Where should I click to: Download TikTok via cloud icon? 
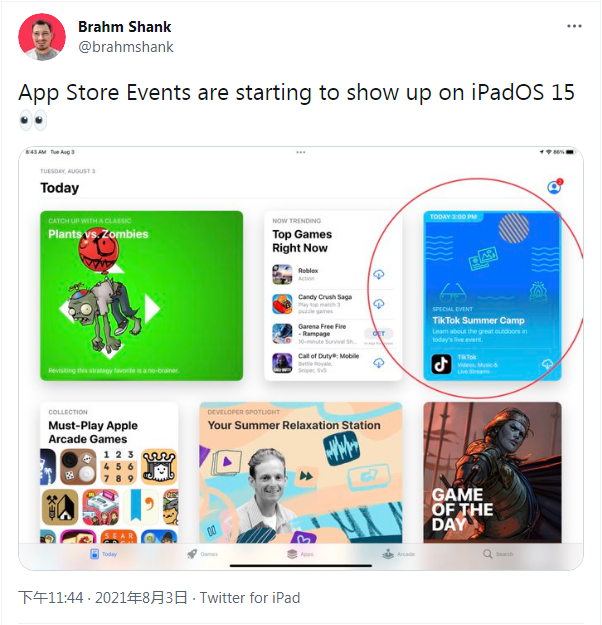(547, 364)
